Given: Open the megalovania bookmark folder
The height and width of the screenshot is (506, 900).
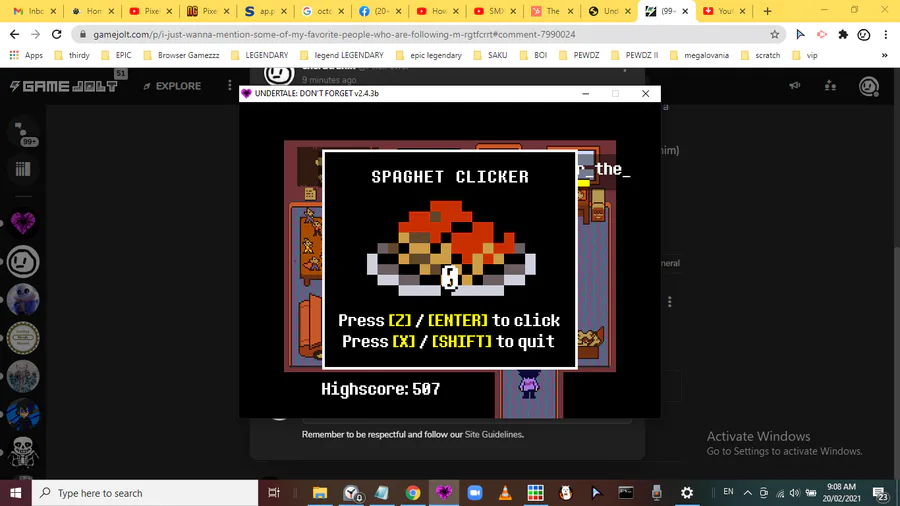Looking at the screenshot, I should pos(699,56).
